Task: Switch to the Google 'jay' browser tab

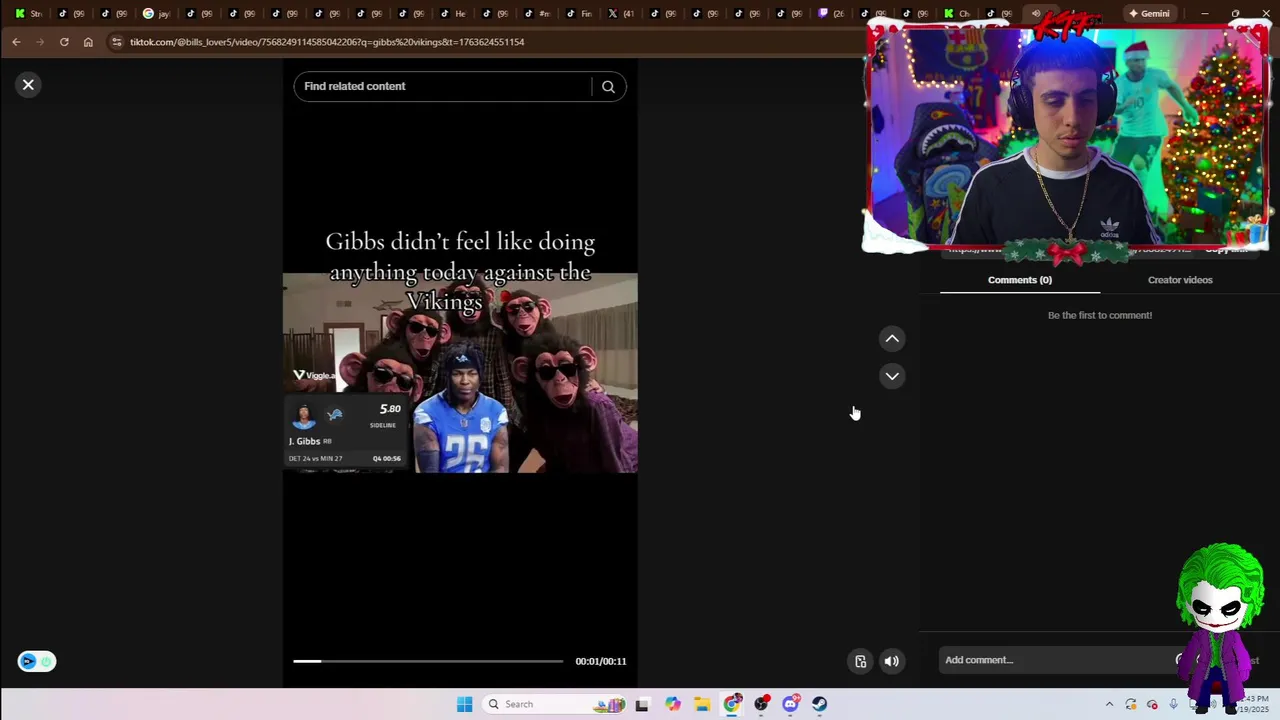Action: 156,13
